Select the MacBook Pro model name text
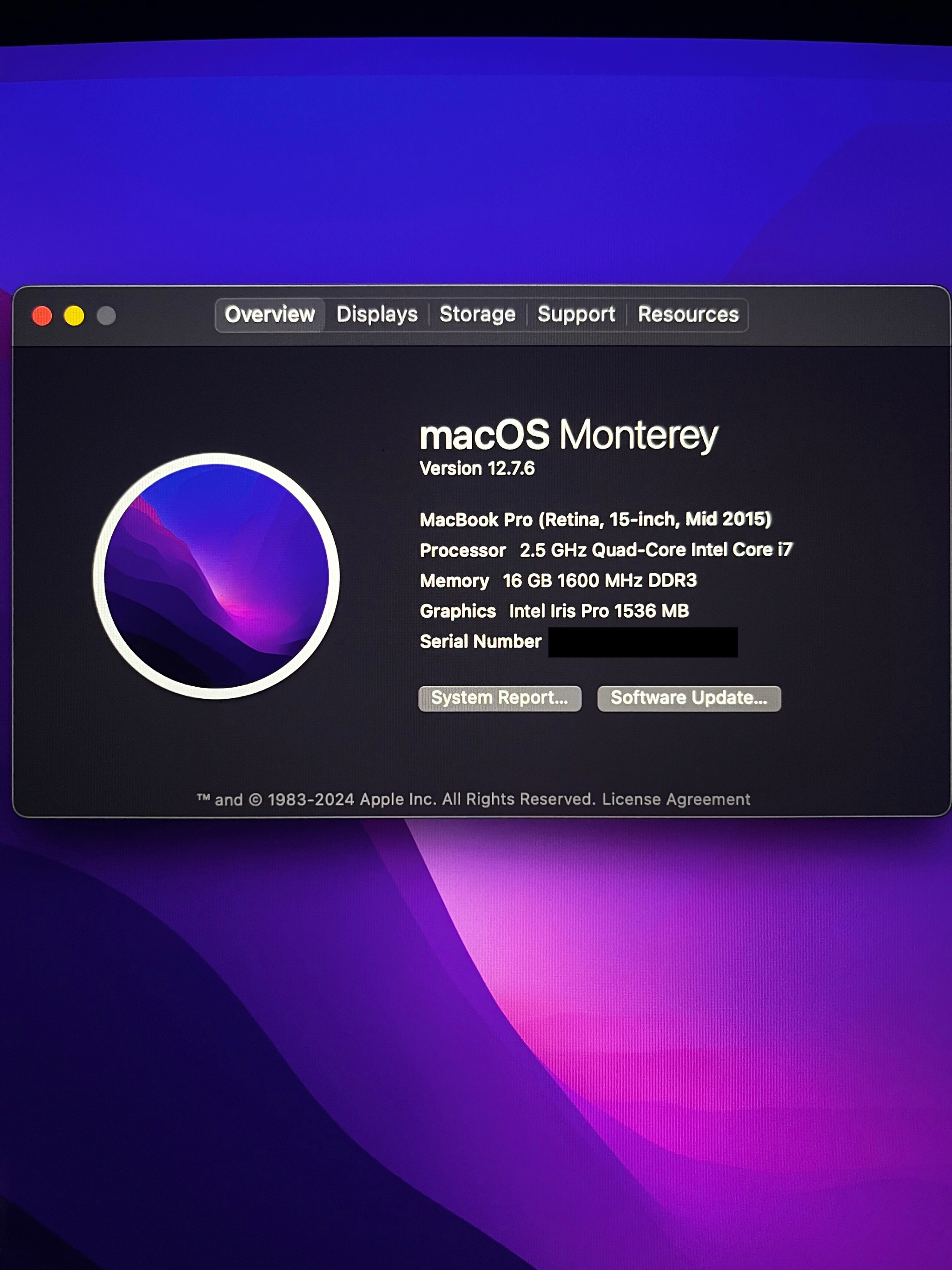This screenshot has height=1270, width=952. (x=596, y=519)
